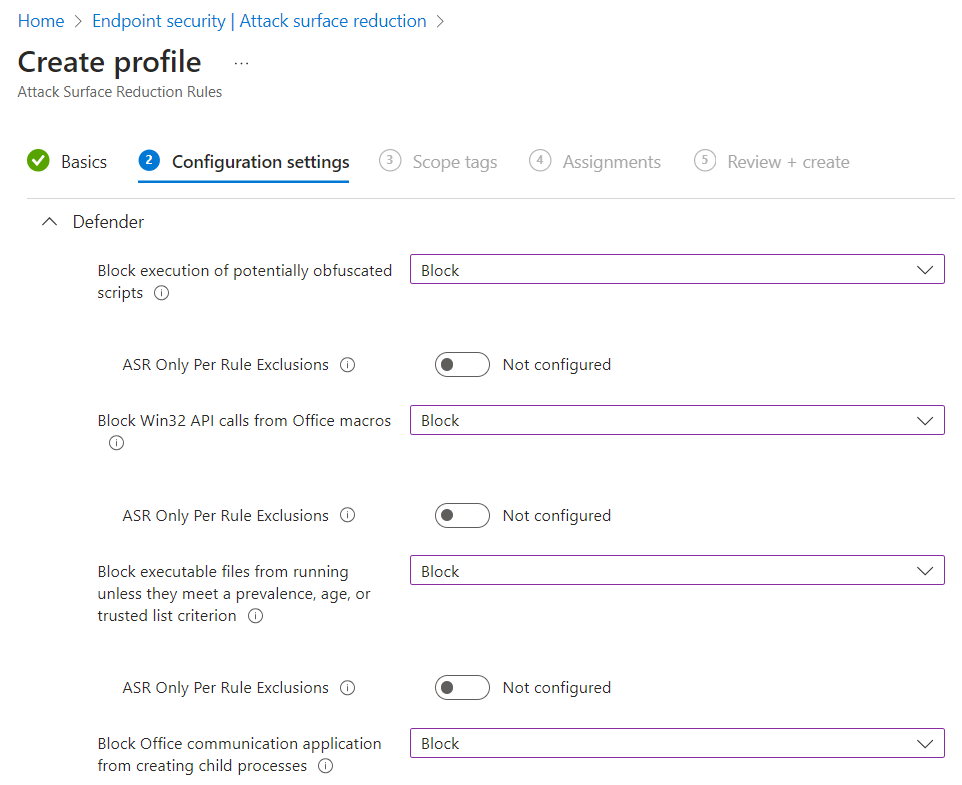Click info icon beside obfuscated scripts setting
Screen dimensions: 962x785
click(162, 294)
